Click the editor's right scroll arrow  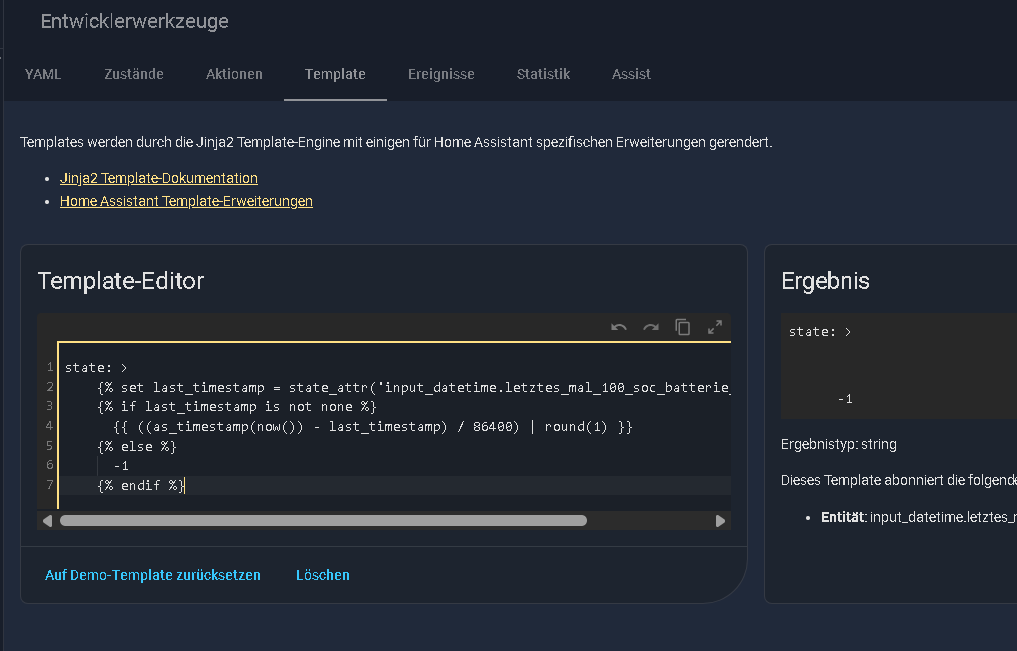(x=720, y=521)
